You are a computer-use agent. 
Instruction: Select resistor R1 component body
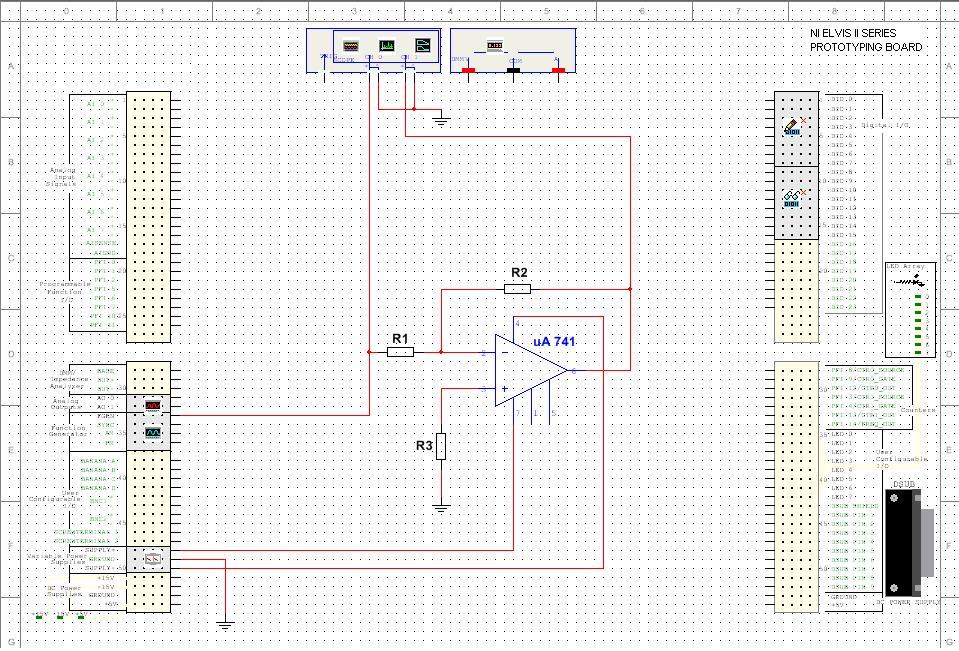click(x=401, y=352)
